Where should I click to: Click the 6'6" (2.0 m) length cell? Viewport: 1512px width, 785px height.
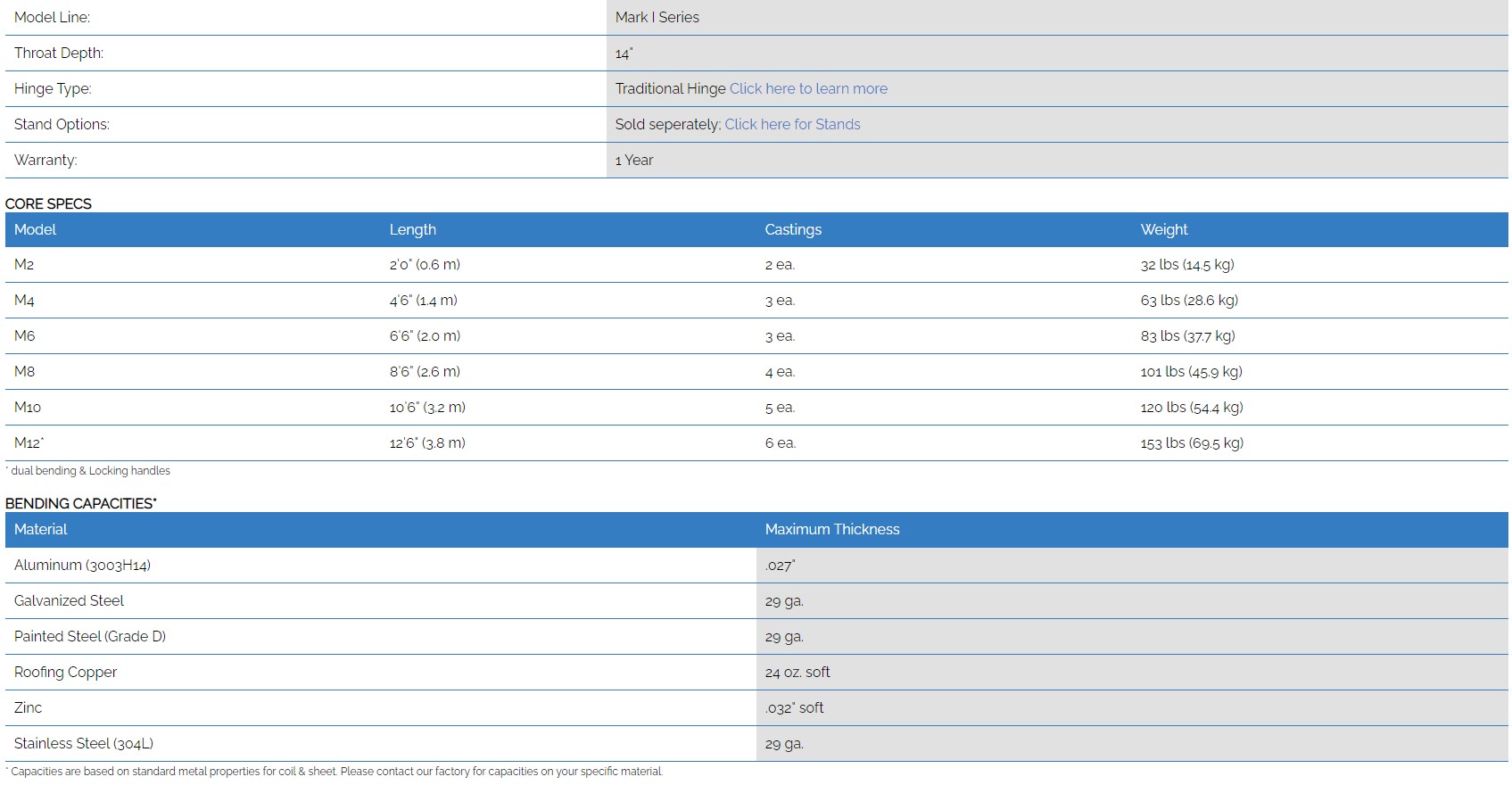pyautogui.click(x=425, y=335)
